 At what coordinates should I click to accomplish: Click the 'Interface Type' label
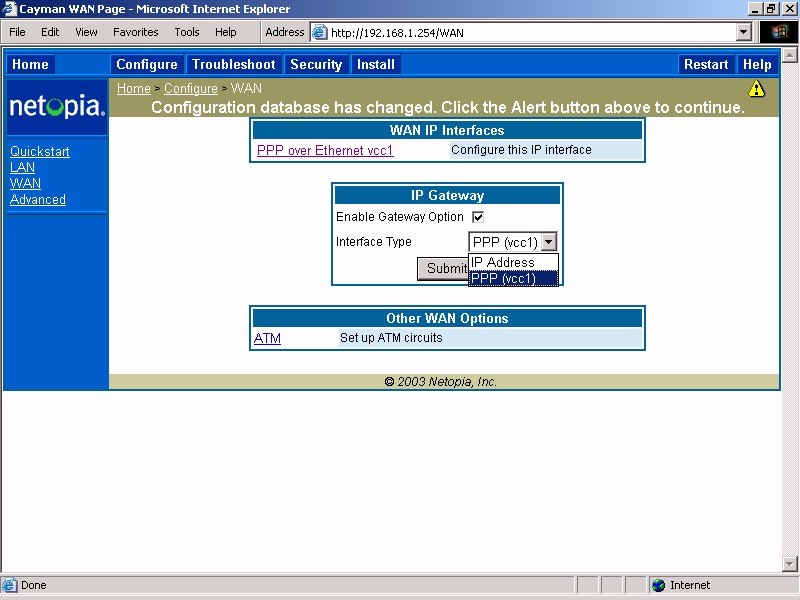(373, 242)
